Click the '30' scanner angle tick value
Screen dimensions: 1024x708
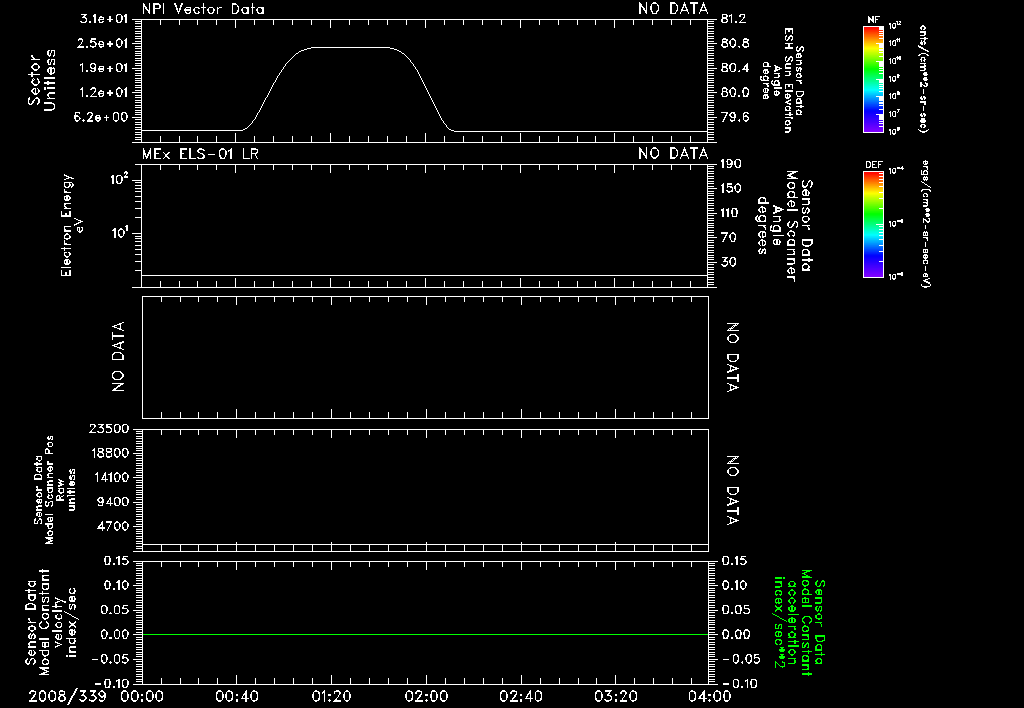coord(728,262)
